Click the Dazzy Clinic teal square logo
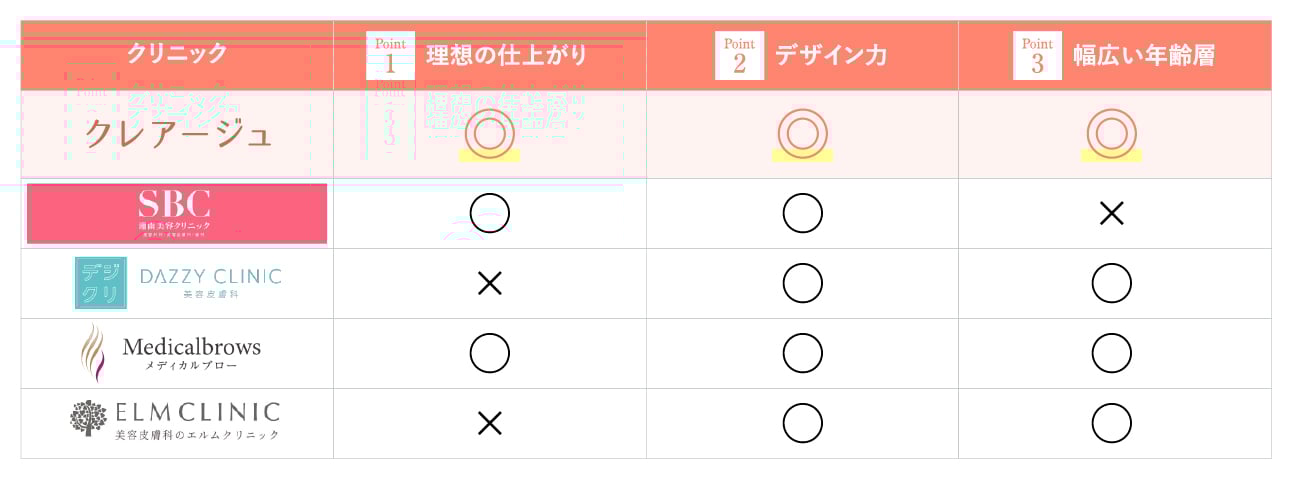1292x479 pixels. pyautogui.click(x=100, y=283)
